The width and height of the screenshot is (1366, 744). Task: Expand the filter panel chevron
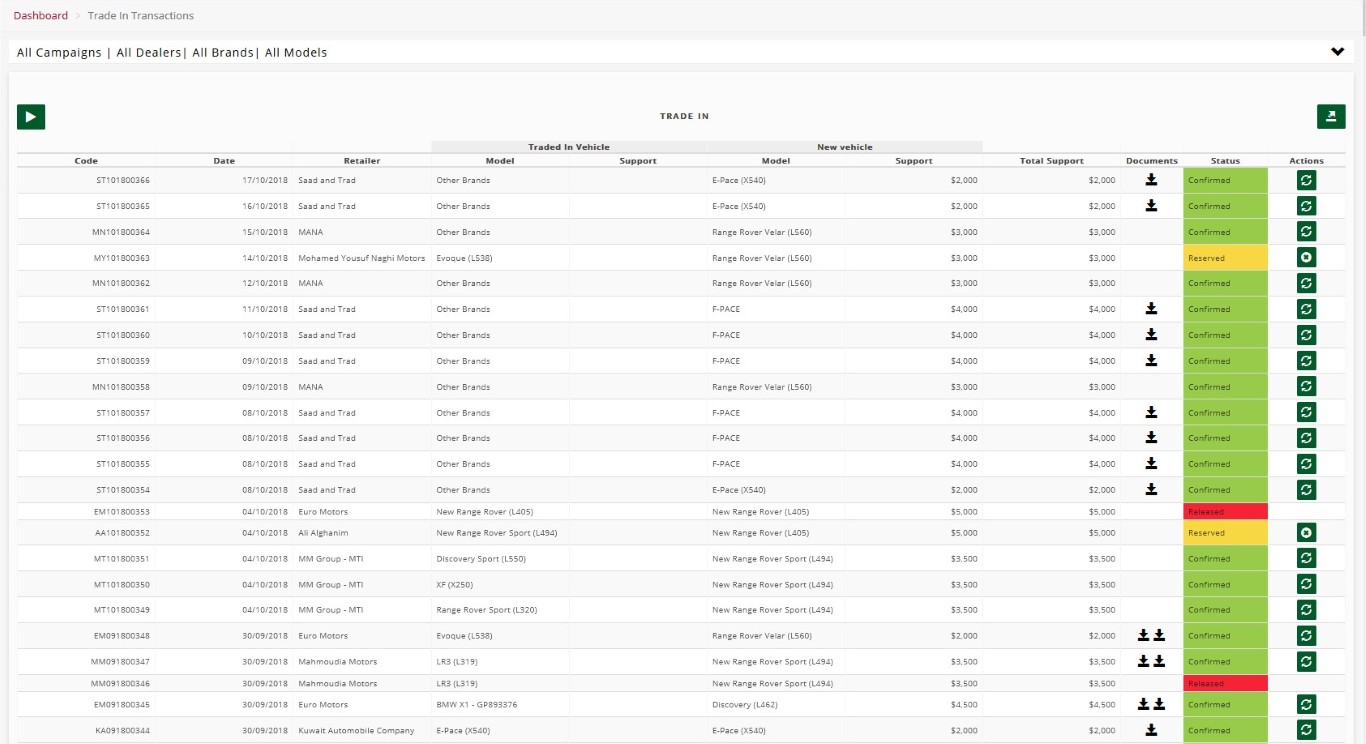[x=1337, y=52]
